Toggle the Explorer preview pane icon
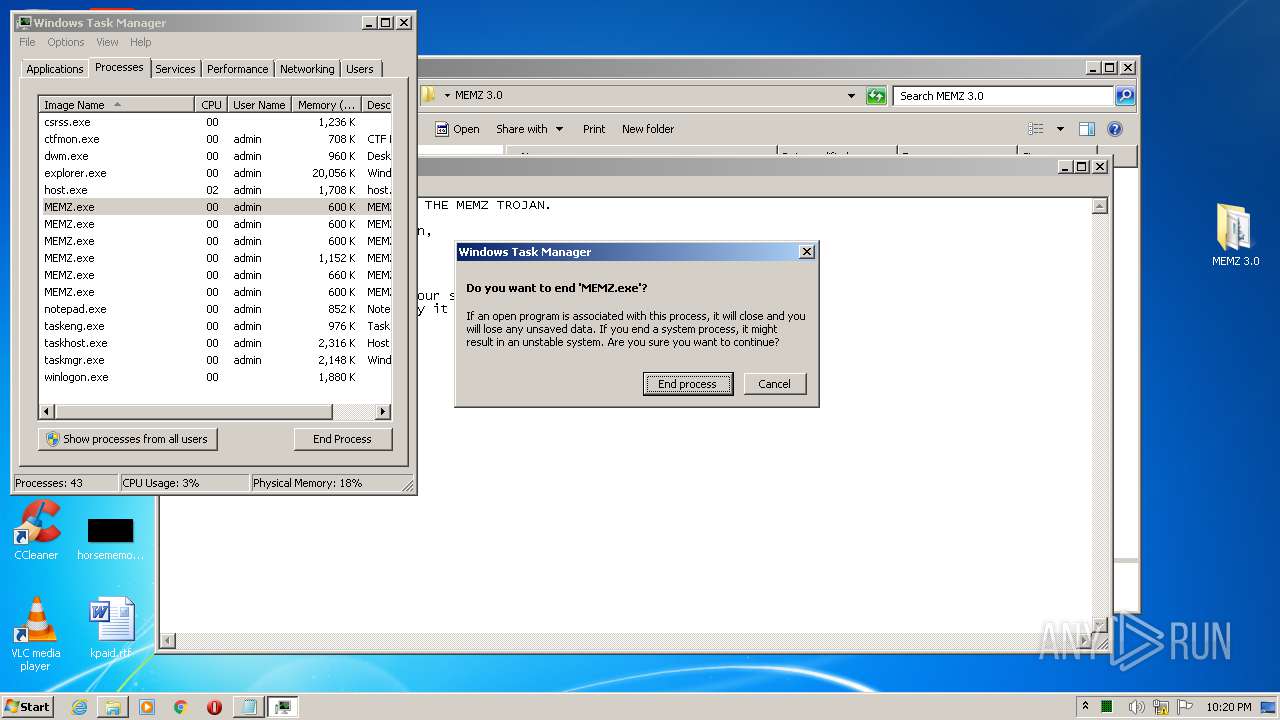The height and width of the screenshot is (720, 1280). point(1087,129)
